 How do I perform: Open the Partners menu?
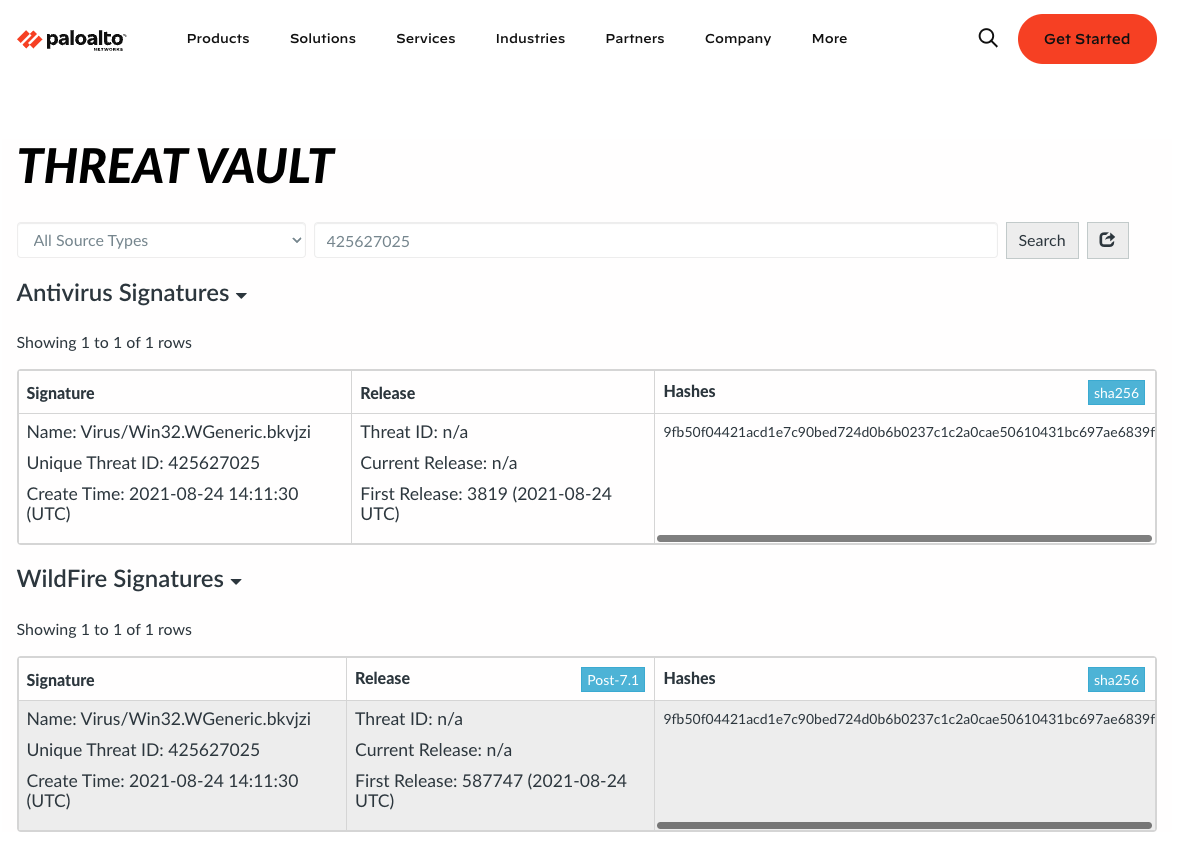point(635,39)
